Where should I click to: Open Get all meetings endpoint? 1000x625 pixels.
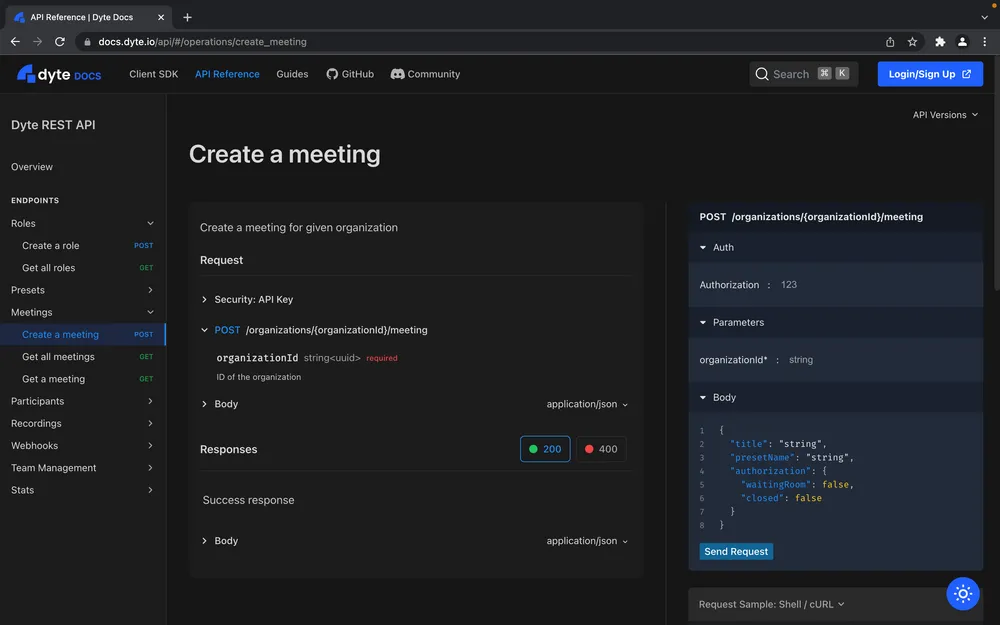[x=82, y=357]
